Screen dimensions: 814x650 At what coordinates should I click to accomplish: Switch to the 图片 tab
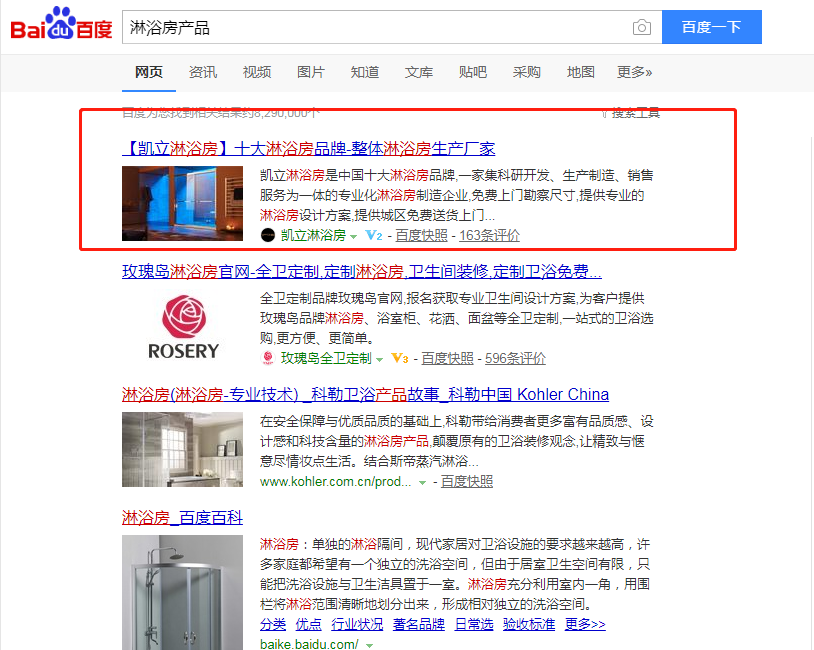(x=310, y=72)
